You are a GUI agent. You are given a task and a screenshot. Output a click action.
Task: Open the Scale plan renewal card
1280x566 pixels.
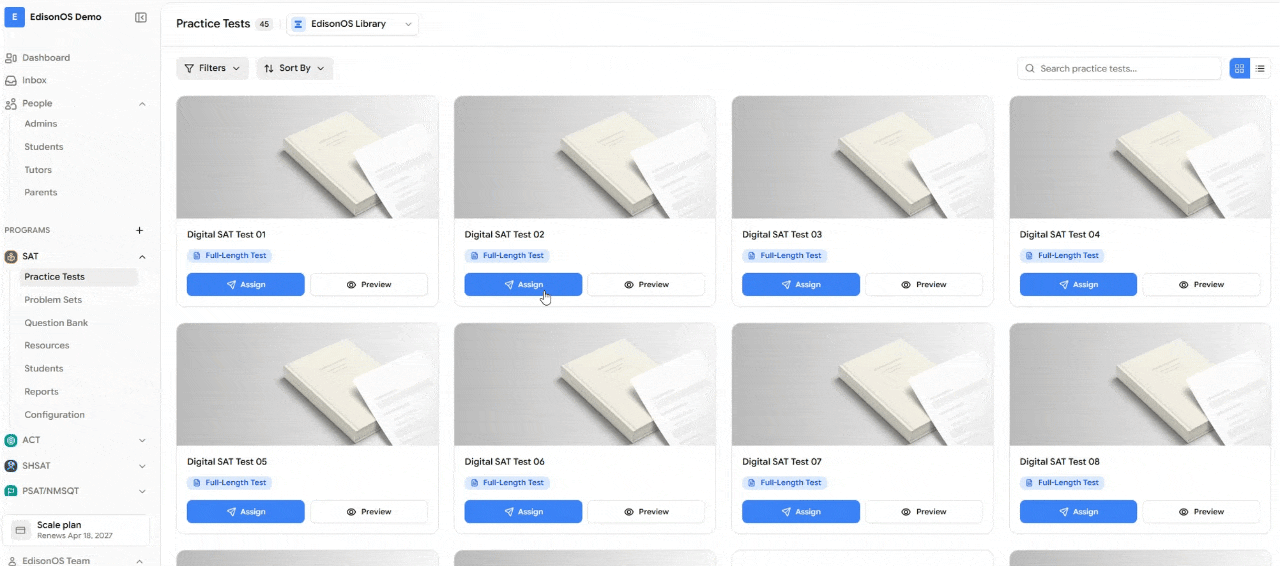[77, 530]
